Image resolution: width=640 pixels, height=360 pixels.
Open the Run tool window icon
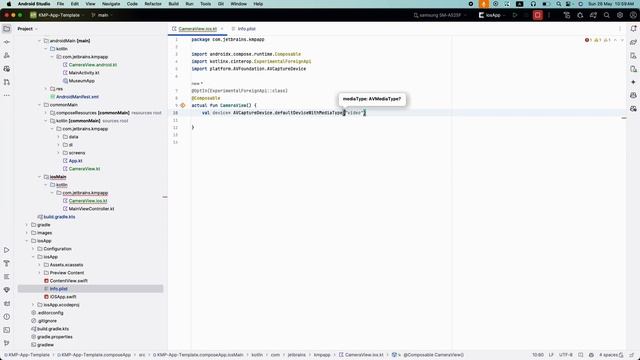pyautogui.click(x=7, y=250)
